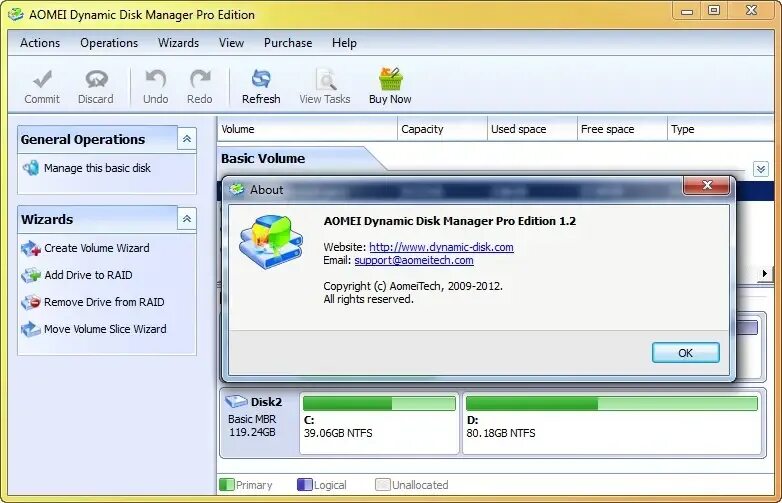
Task: Open the Actions menu
Action: click(x=40, y=43)
